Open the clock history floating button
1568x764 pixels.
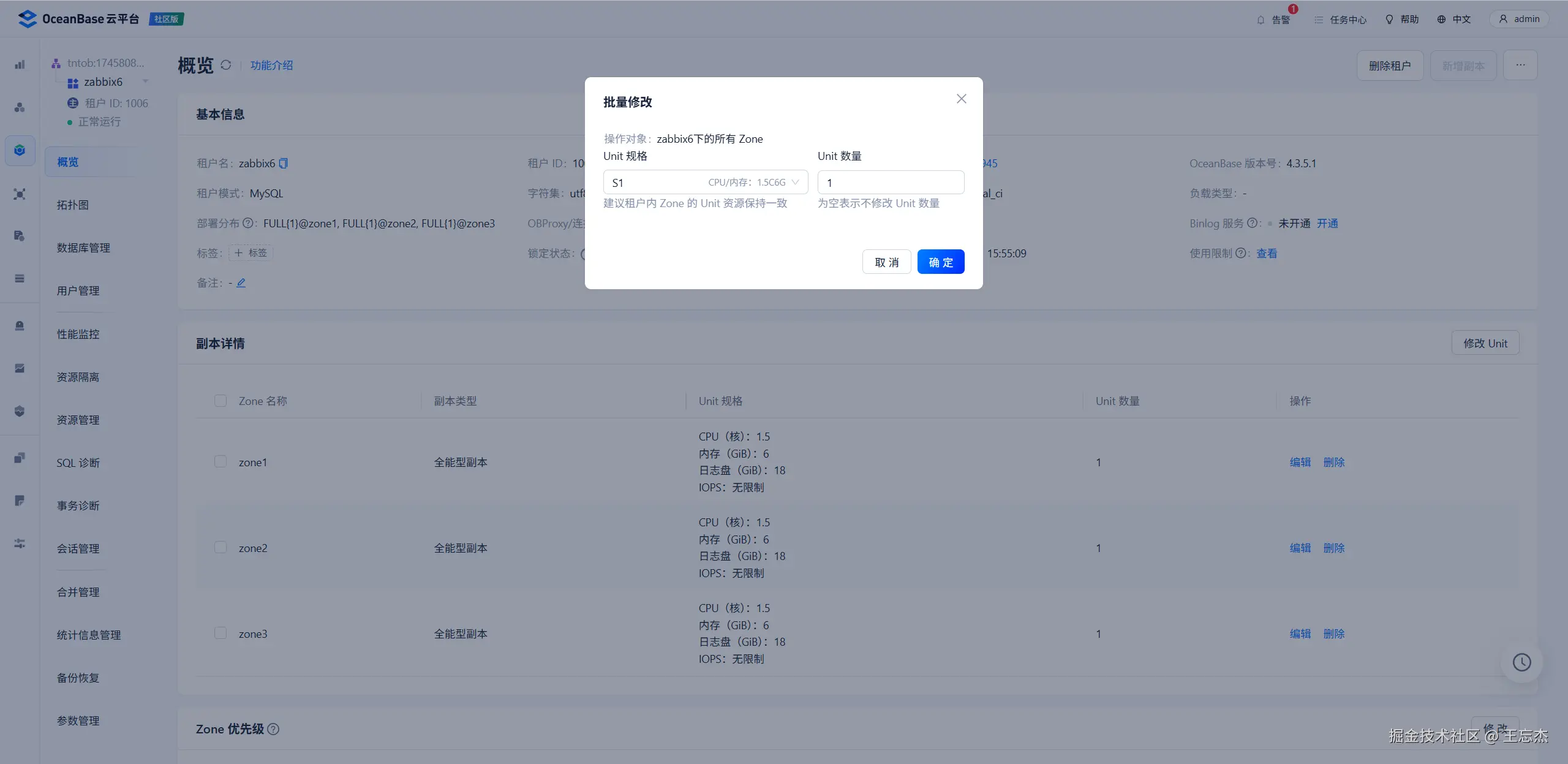point(1521,662)
